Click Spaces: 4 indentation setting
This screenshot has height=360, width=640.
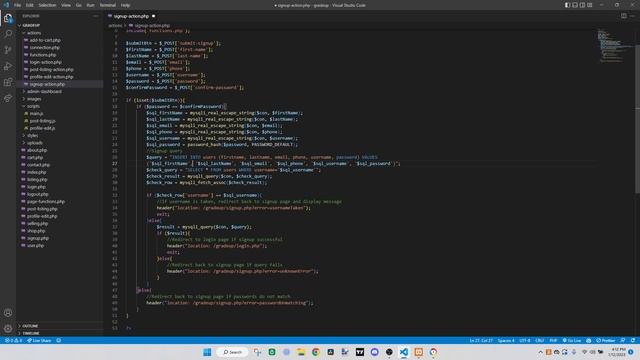[506, 340]
